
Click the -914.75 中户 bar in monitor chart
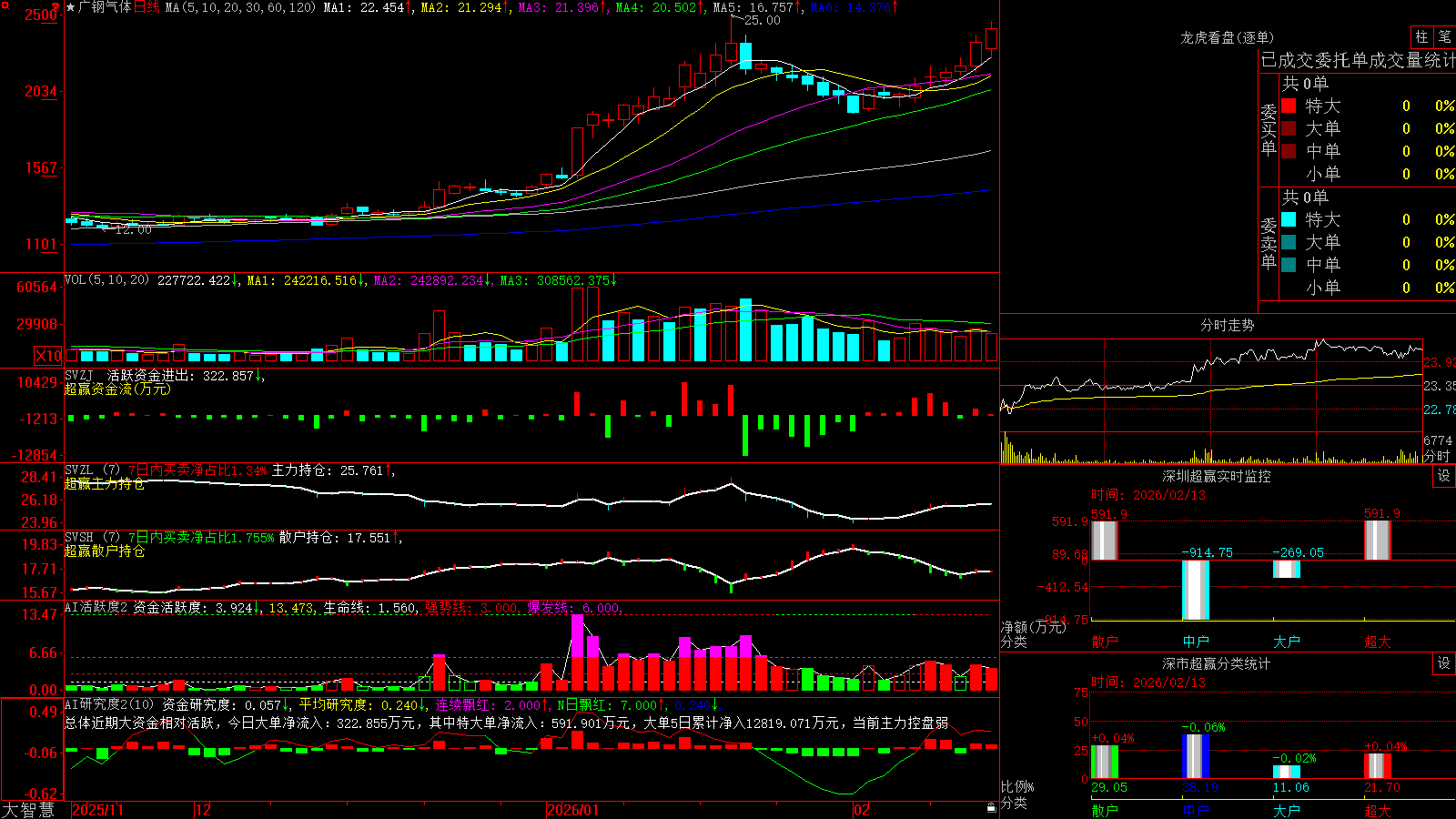(1196, 590)
